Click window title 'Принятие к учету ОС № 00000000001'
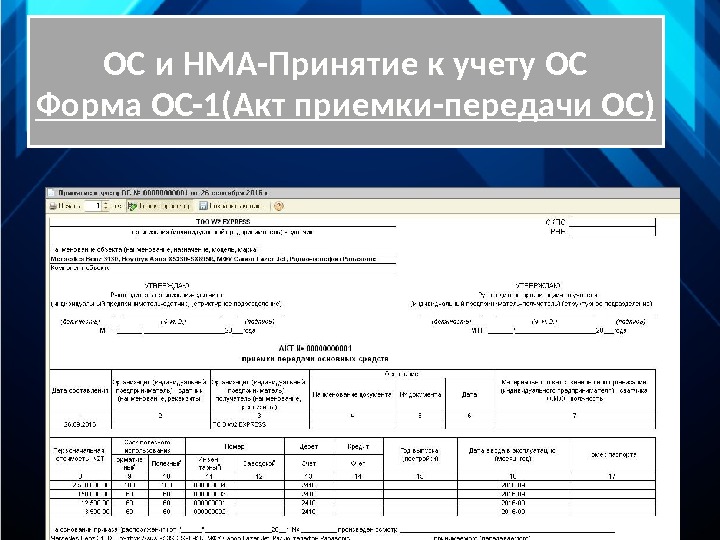Viewport: 720px width, 540px height. click(162, 193)
